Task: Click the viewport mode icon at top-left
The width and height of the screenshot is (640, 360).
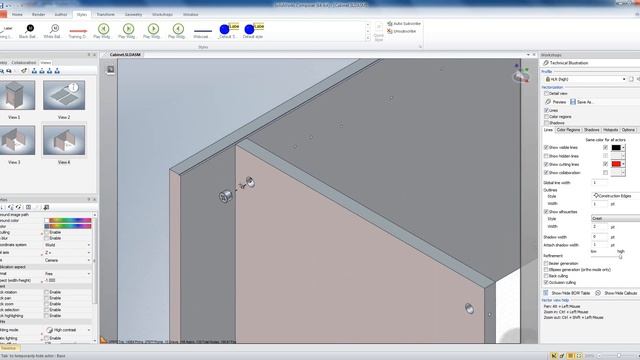Action: click(111, 69)
